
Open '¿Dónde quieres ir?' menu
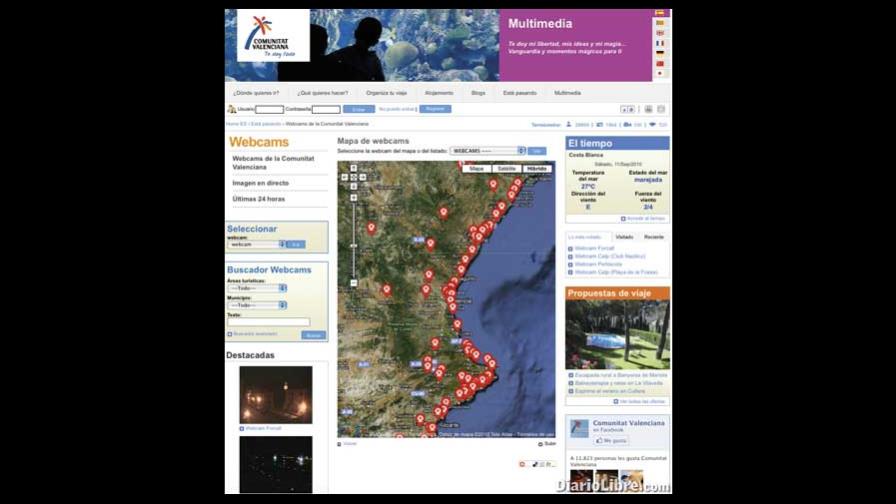pos(256,93)
